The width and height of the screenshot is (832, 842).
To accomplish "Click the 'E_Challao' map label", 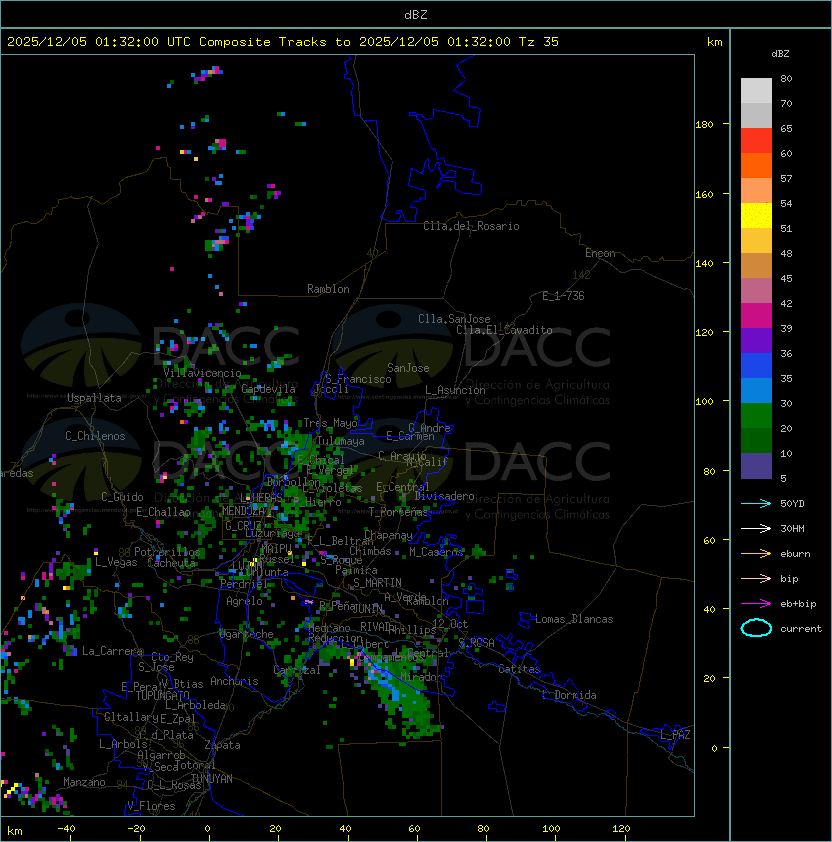I will 163,512.
